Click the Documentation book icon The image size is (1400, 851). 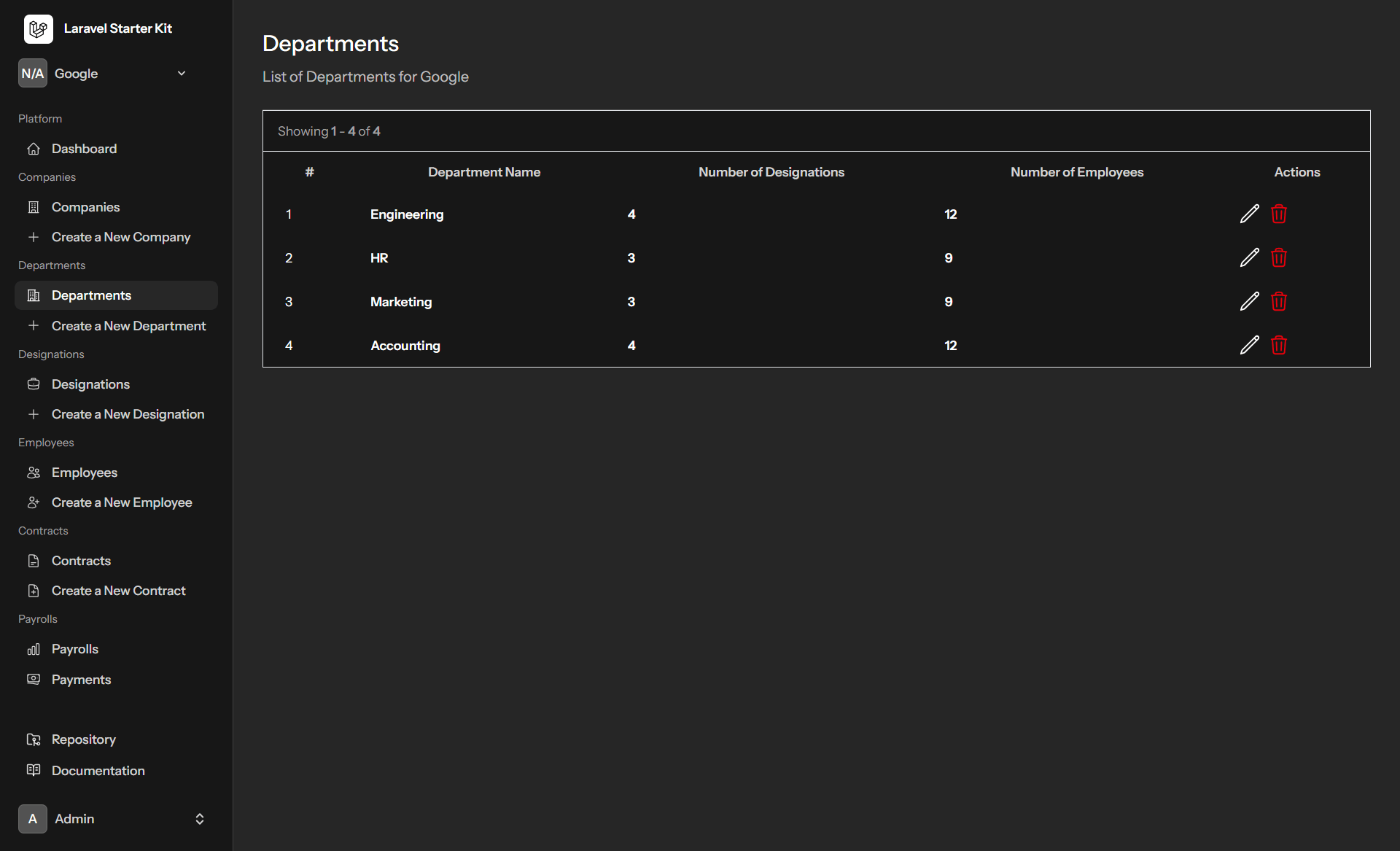coord(34,771)
